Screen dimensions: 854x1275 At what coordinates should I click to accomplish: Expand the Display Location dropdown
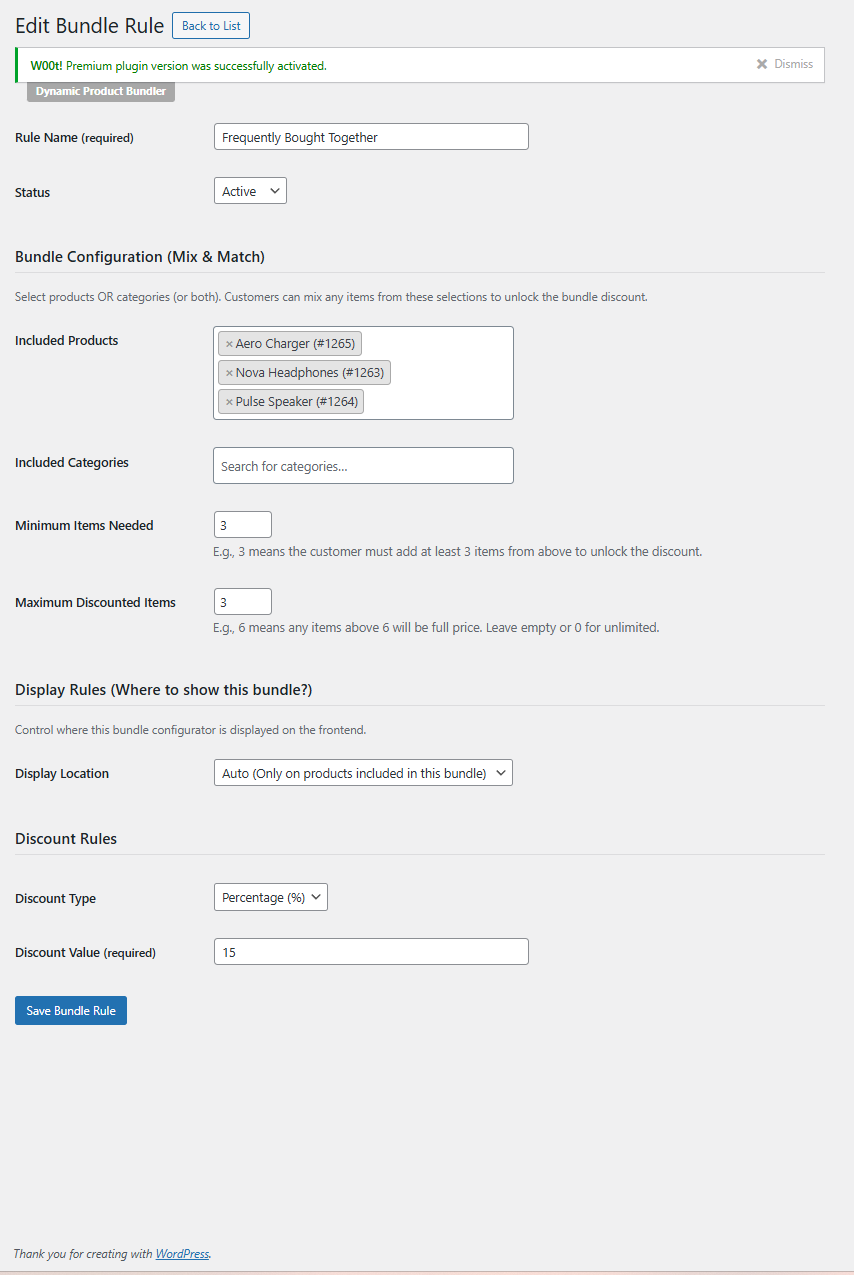(x=363, y=773)
